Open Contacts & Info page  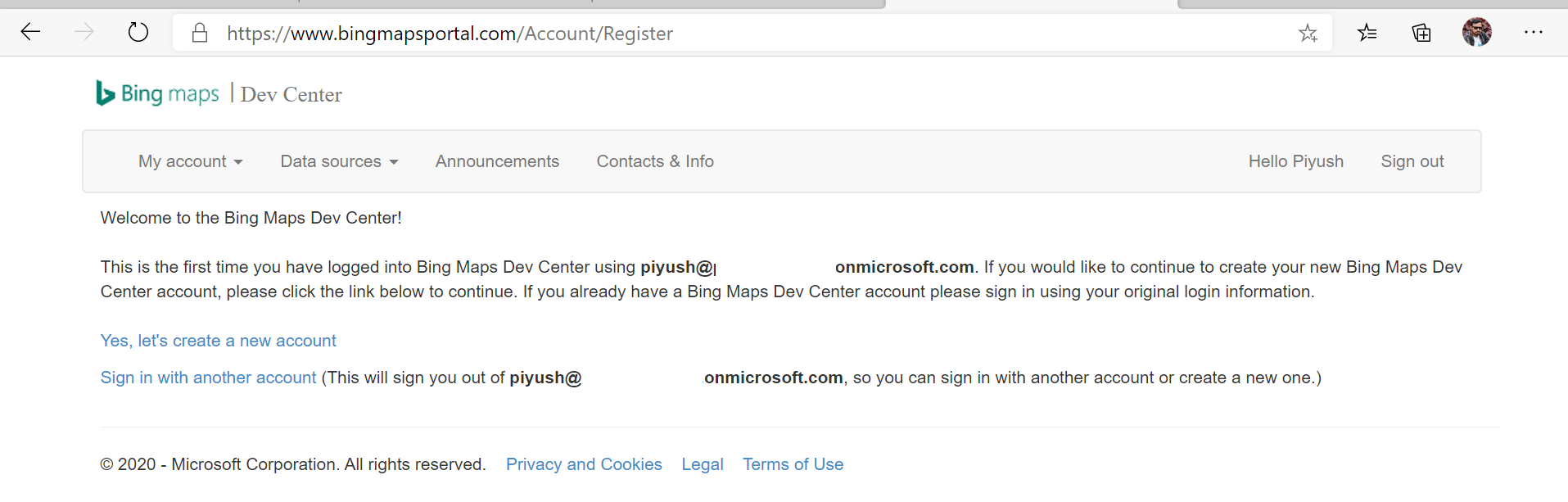tap(655, 161)
